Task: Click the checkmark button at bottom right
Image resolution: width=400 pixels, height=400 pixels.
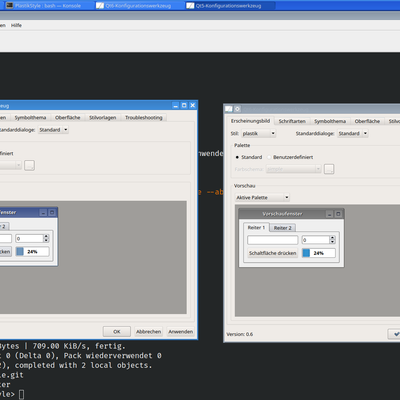Action: [x=394, y=334]
